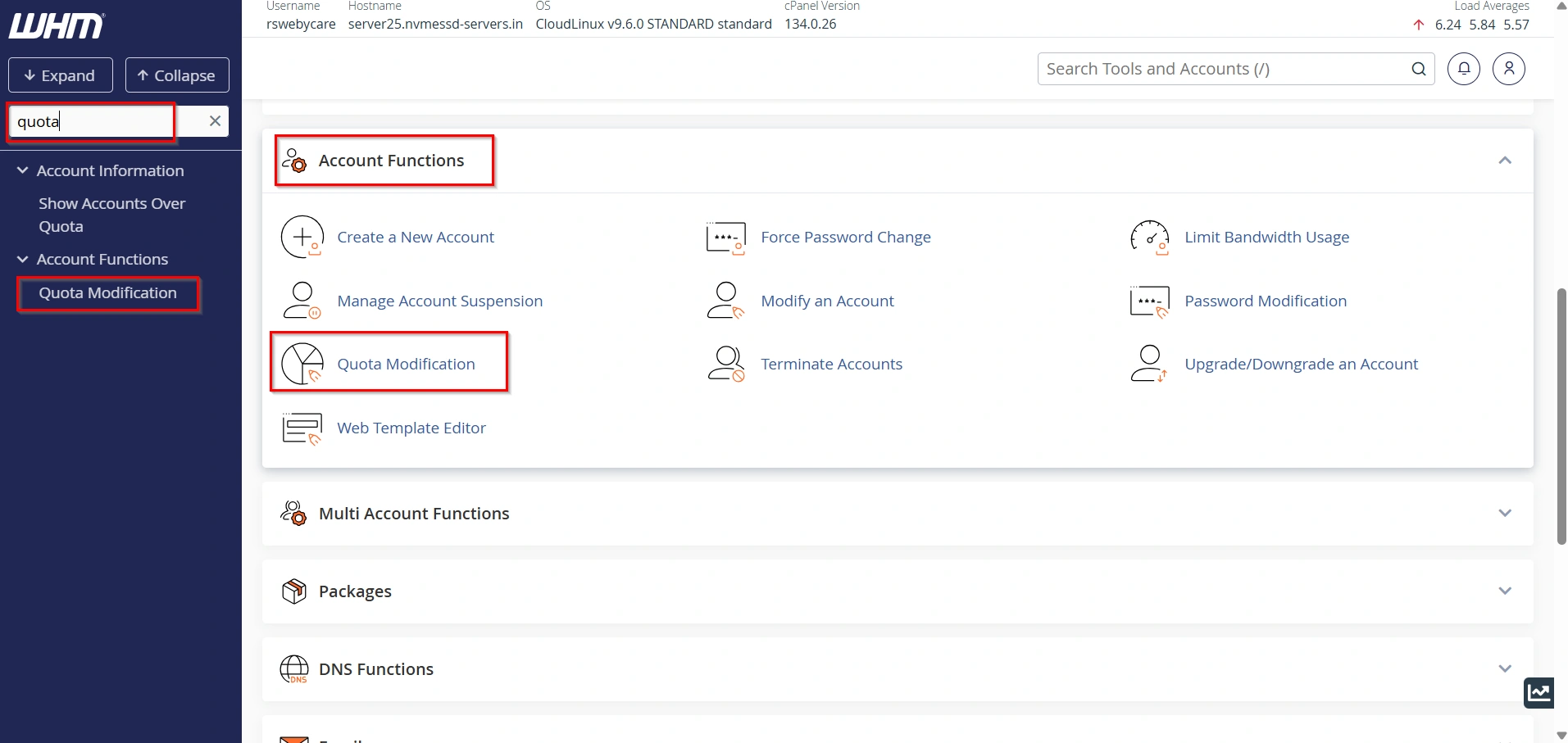Screen dimensions: 1568x743
Task: Click the Multi Account Functions section icon
Action: pos(293,513)
